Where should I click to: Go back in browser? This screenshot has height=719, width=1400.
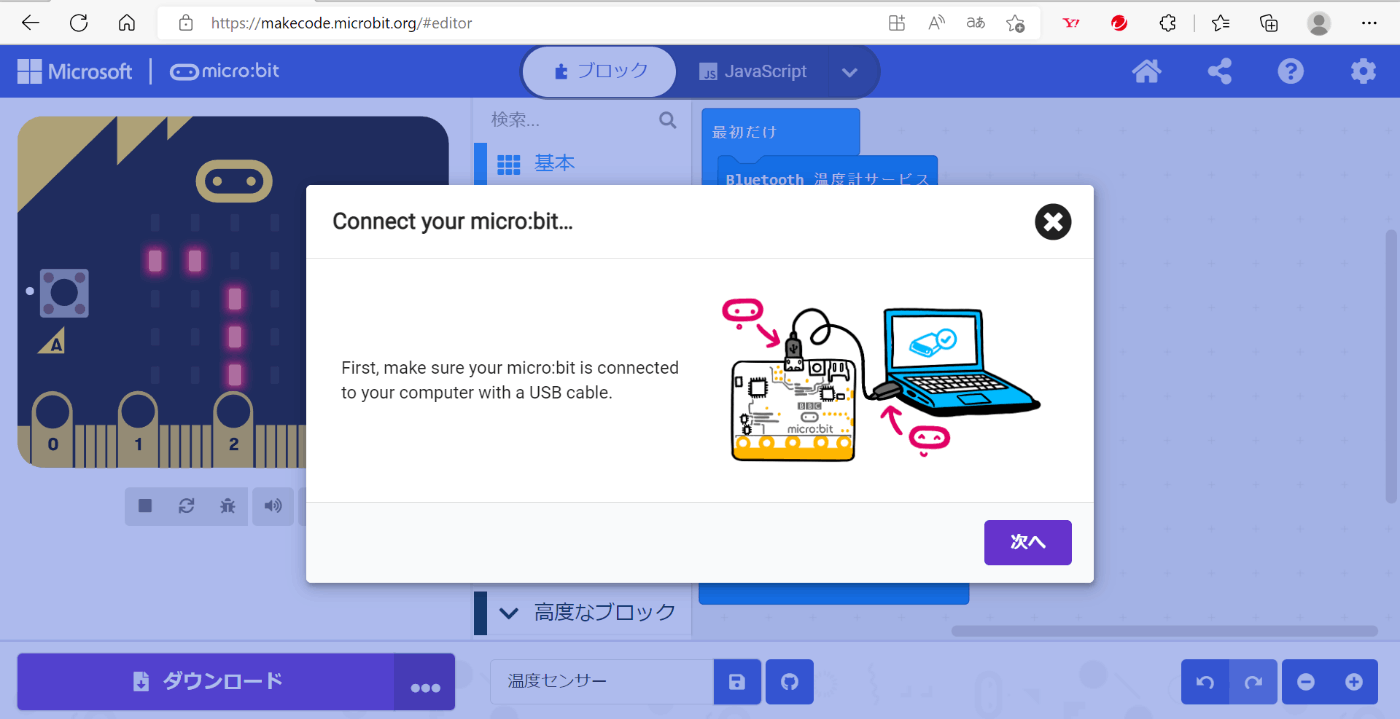pos(31,22)
